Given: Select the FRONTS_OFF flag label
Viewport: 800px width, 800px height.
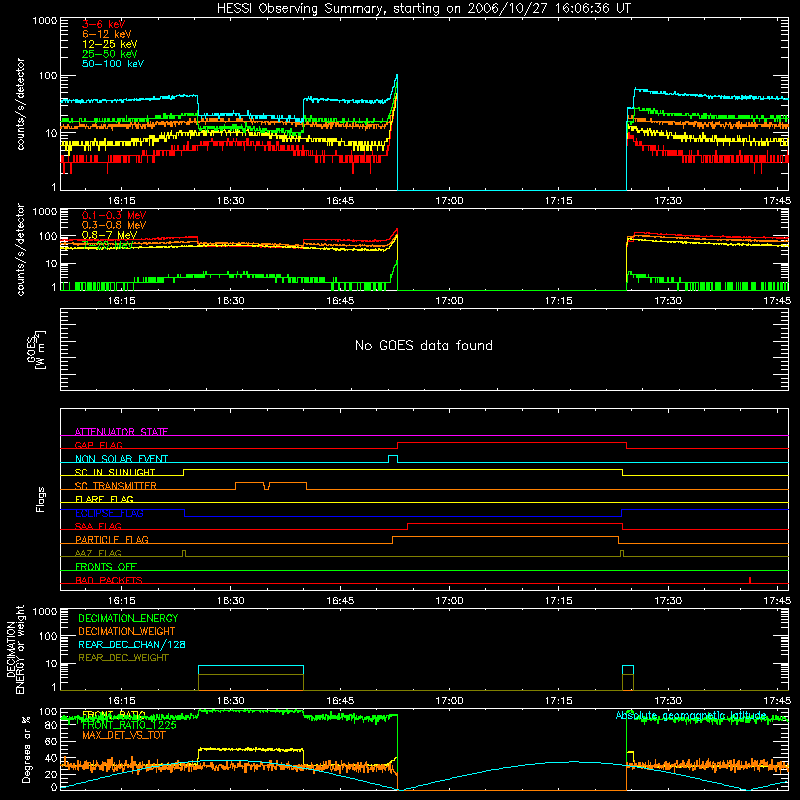Looking at the screenshot, I should (x=106, y=567).
